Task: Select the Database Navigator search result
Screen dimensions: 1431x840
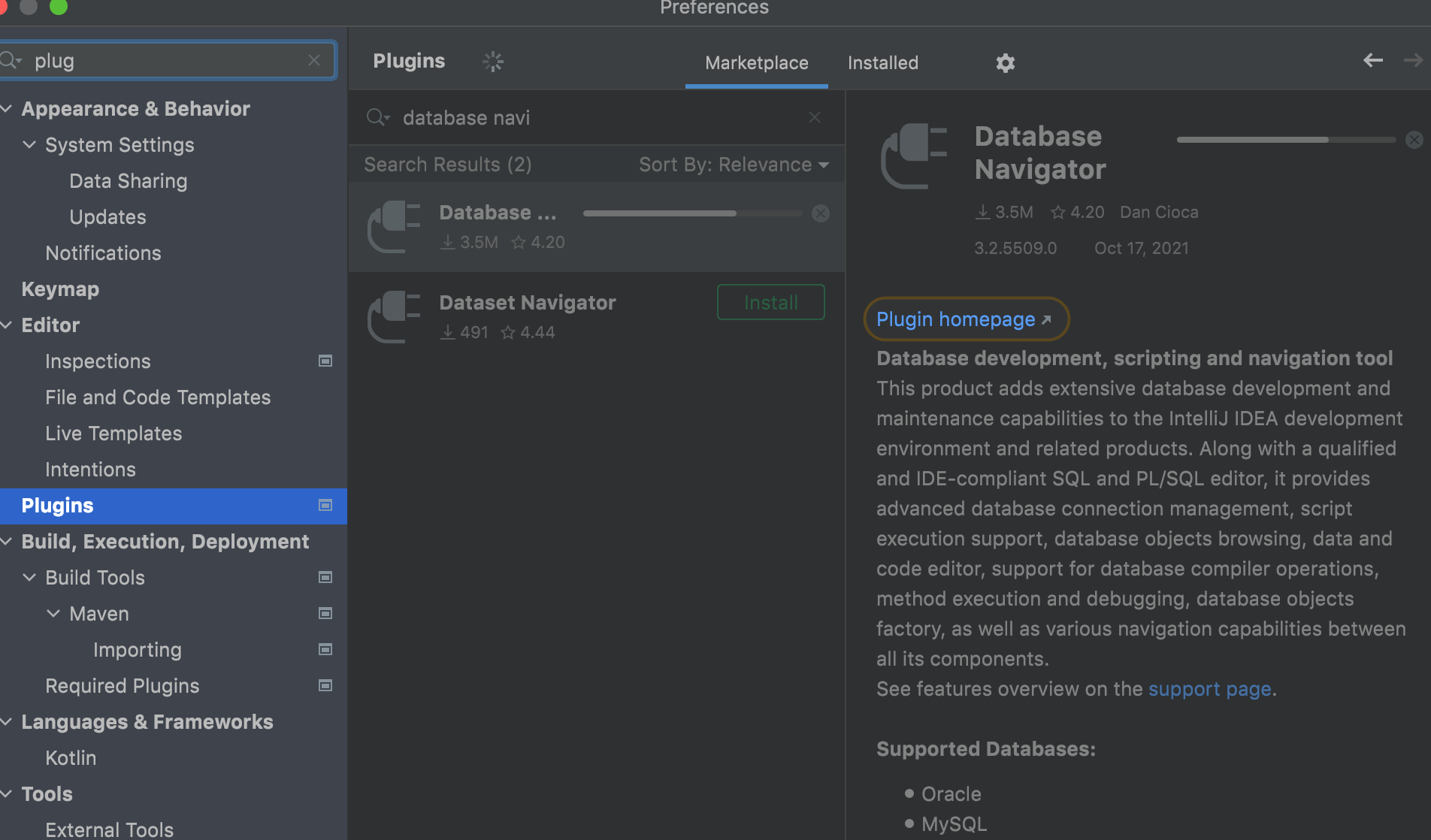Action: 597,227
